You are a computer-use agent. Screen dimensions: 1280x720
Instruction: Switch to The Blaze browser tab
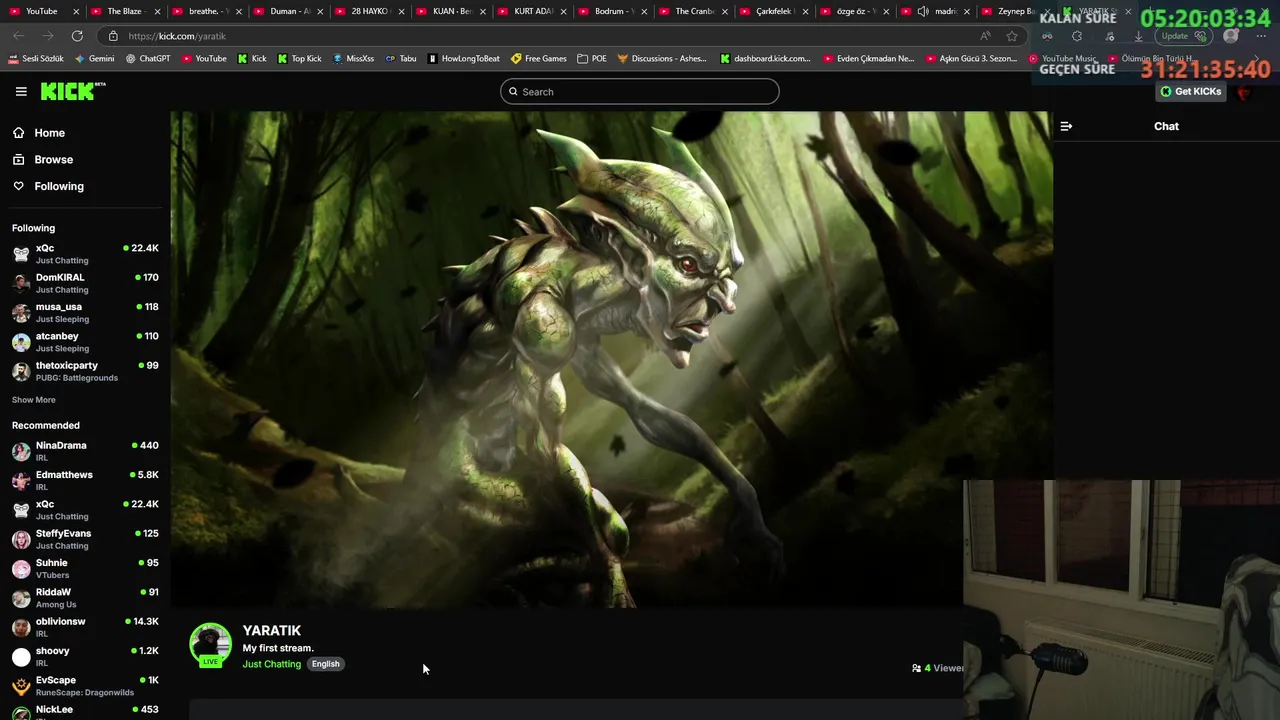(x=125, y=11)
